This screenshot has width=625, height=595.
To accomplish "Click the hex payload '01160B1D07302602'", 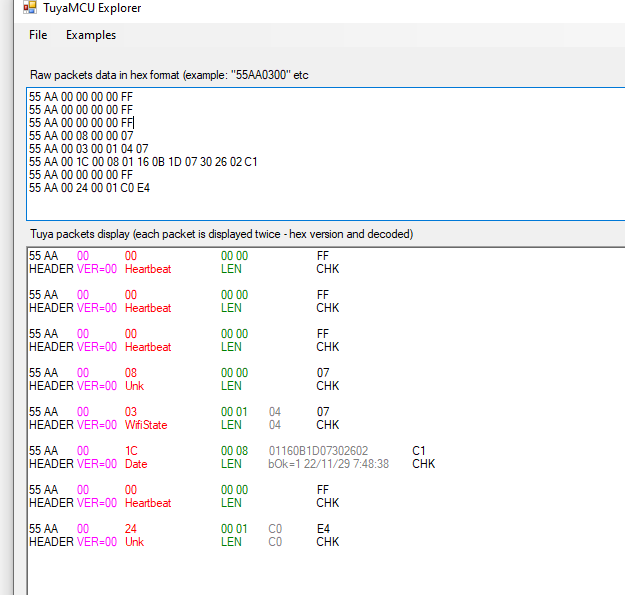I will pos(318,451).
